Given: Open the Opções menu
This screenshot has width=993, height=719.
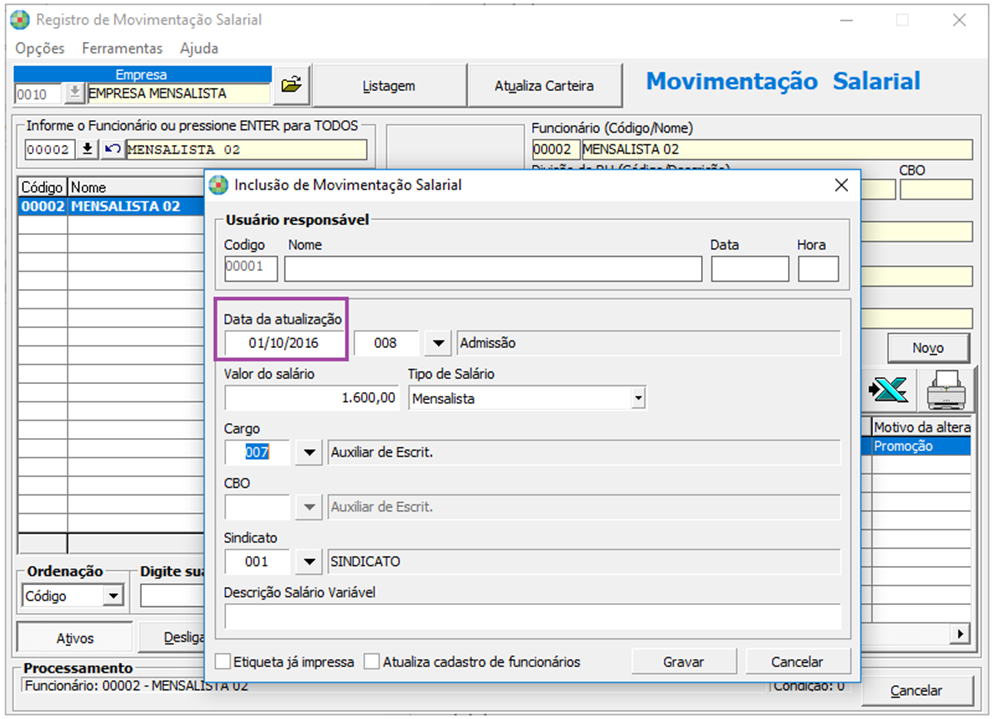Looking at the screenshot, I should (x=40, y=48).
